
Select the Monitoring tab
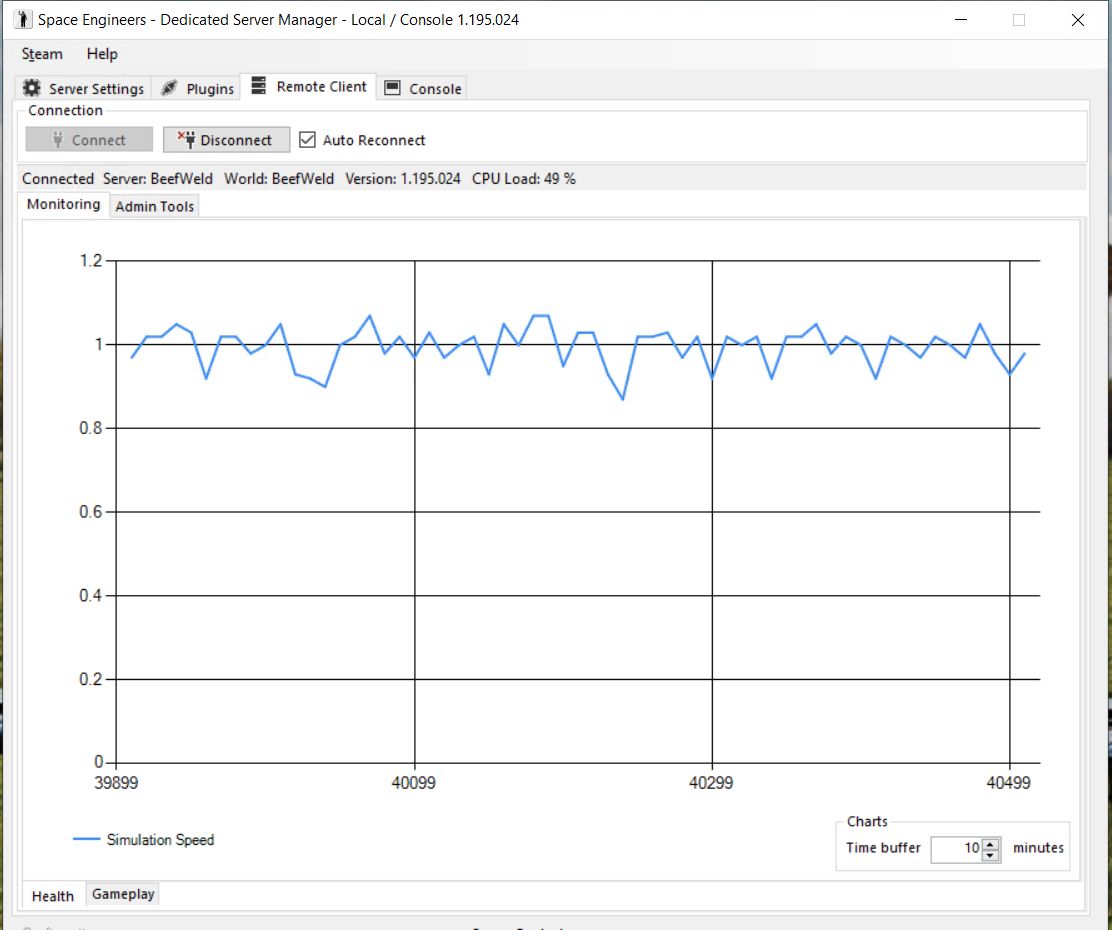63,204
